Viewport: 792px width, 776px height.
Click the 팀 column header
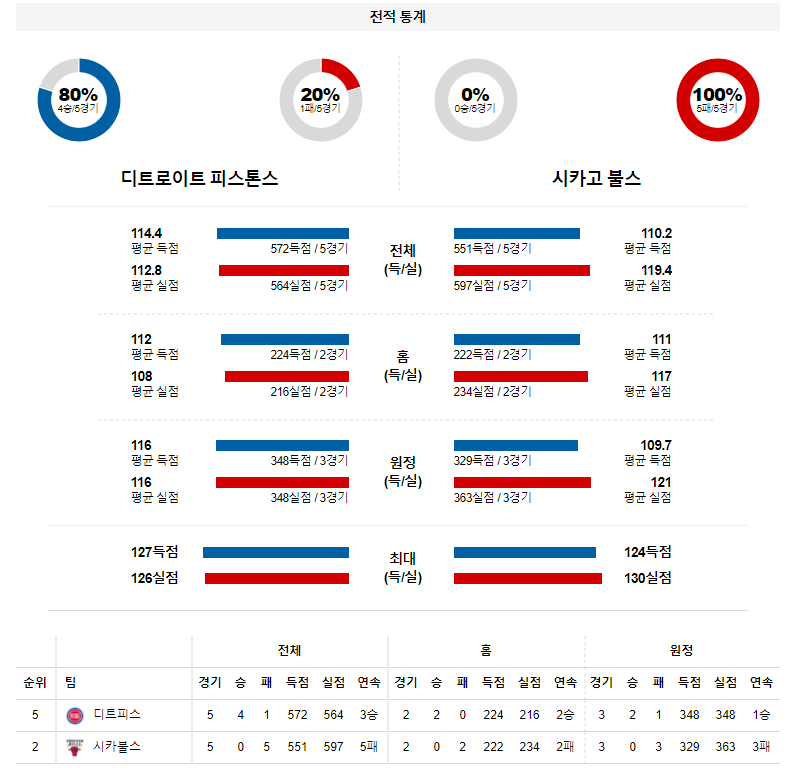(71, 683)
